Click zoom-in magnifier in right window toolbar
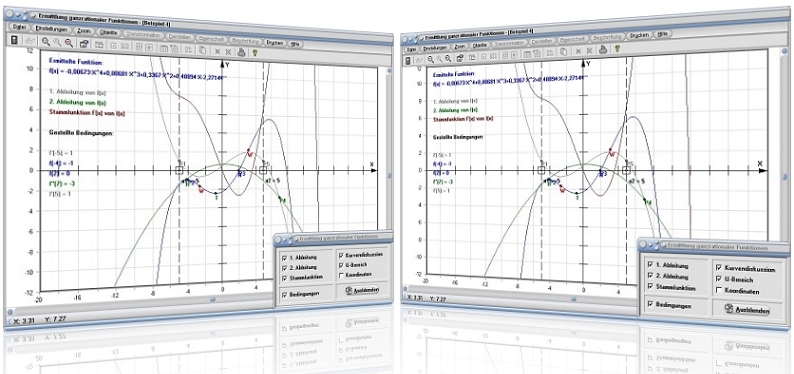Viewport: 794px width, 374px height. 431,59
